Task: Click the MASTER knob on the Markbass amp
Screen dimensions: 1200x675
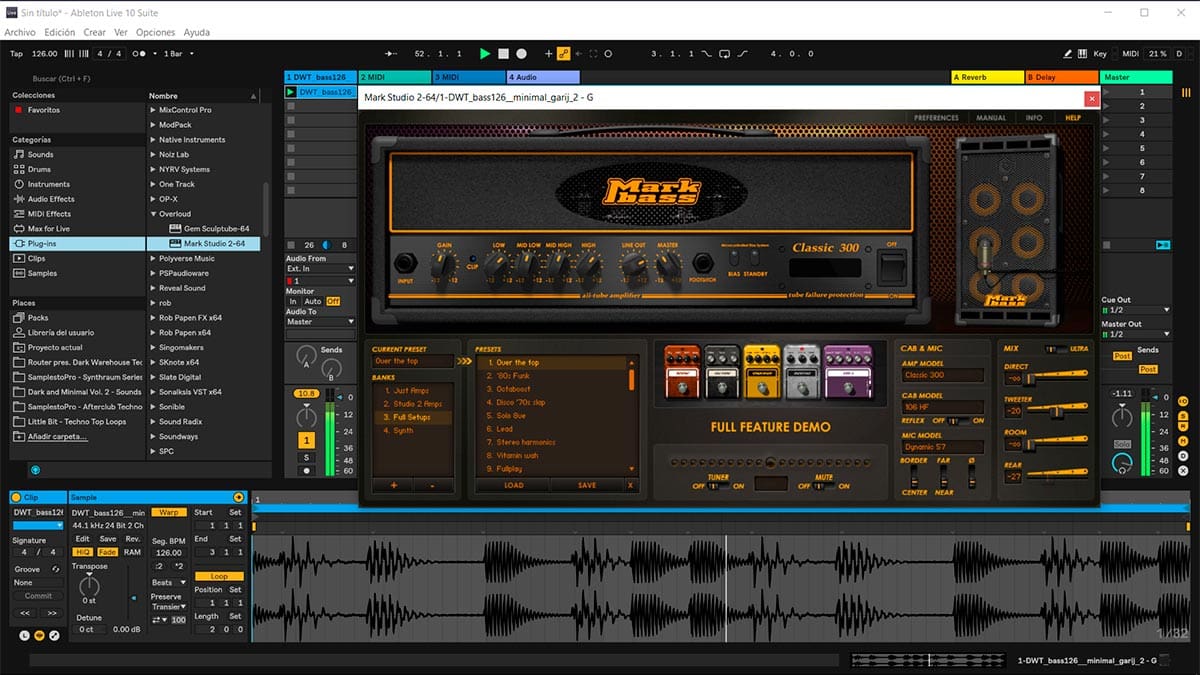Action: coord(668,264)
